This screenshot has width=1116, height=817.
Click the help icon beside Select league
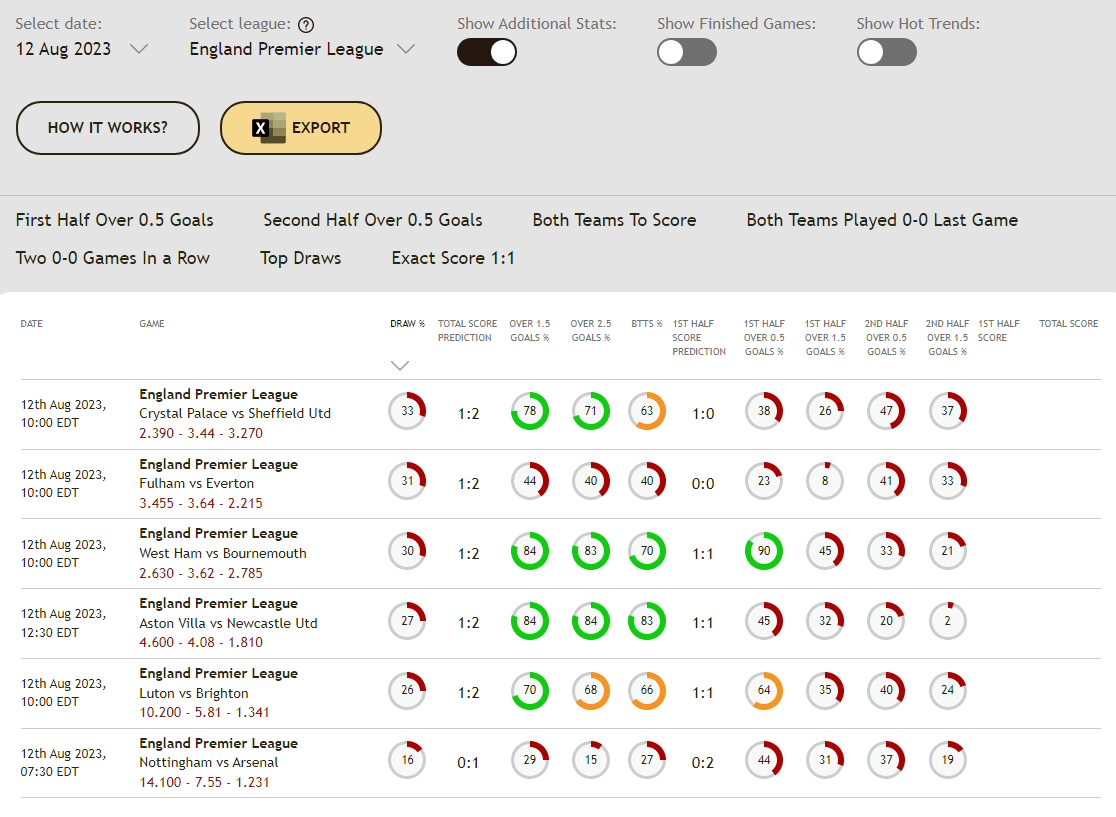pos(306,25)
